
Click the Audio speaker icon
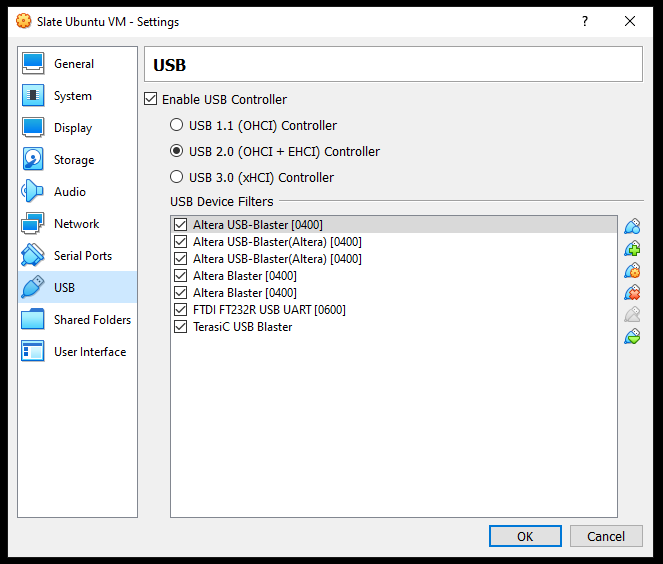[x=32, y=191]
